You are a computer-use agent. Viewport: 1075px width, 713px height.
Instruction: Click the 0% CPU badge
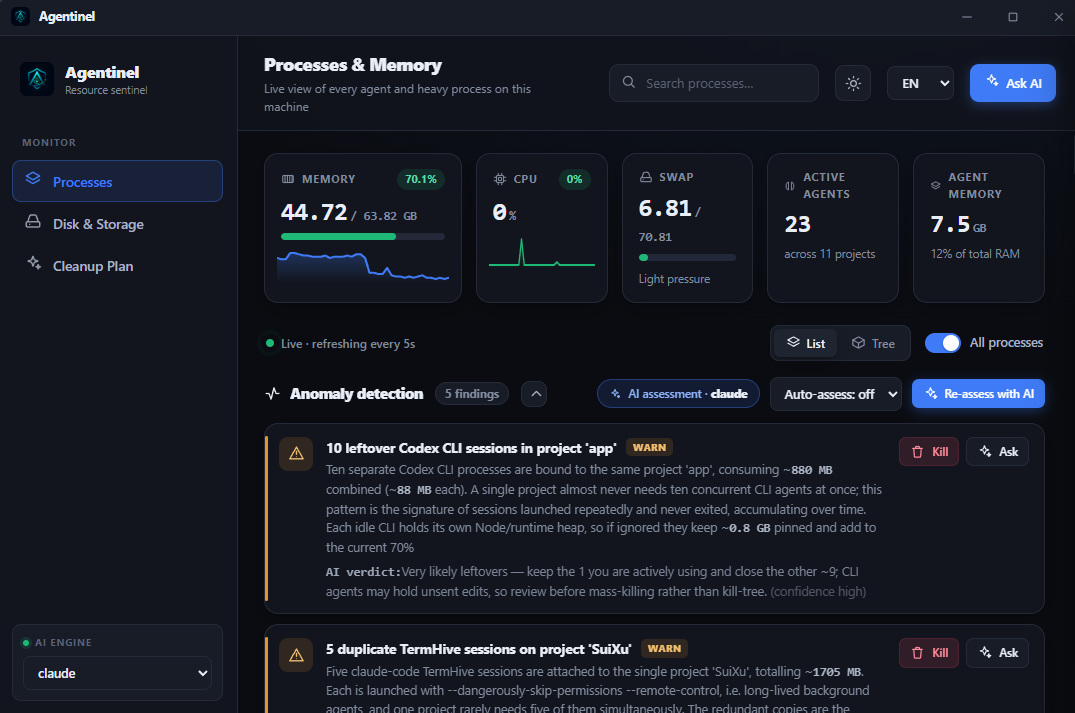point(575,179)
